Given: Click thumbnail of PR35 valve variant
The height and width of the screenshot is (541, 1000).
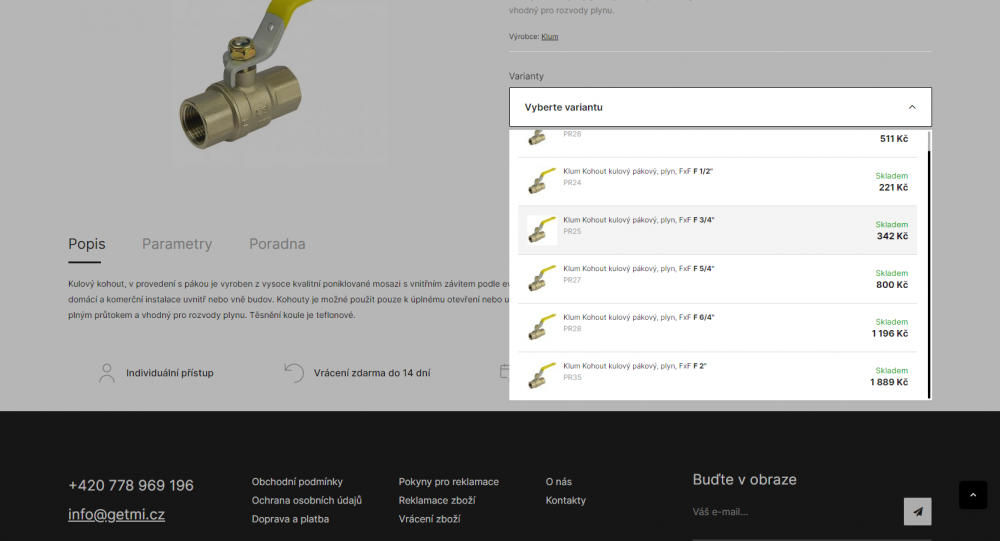Looking at the screenshot, I should point(541,375).
